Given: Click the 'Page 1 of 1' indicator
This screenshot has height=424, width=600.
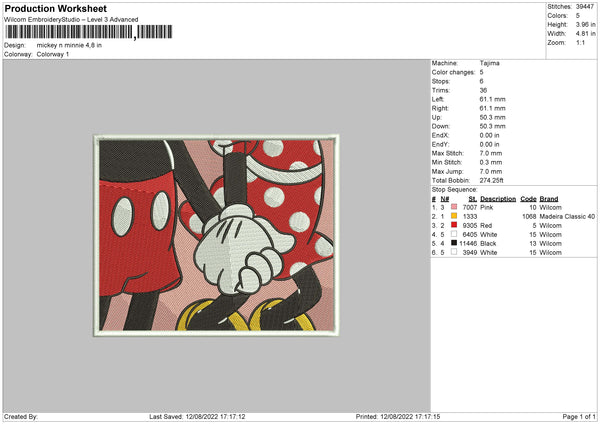Looking at the screenshot, I should tap(579, 416).
